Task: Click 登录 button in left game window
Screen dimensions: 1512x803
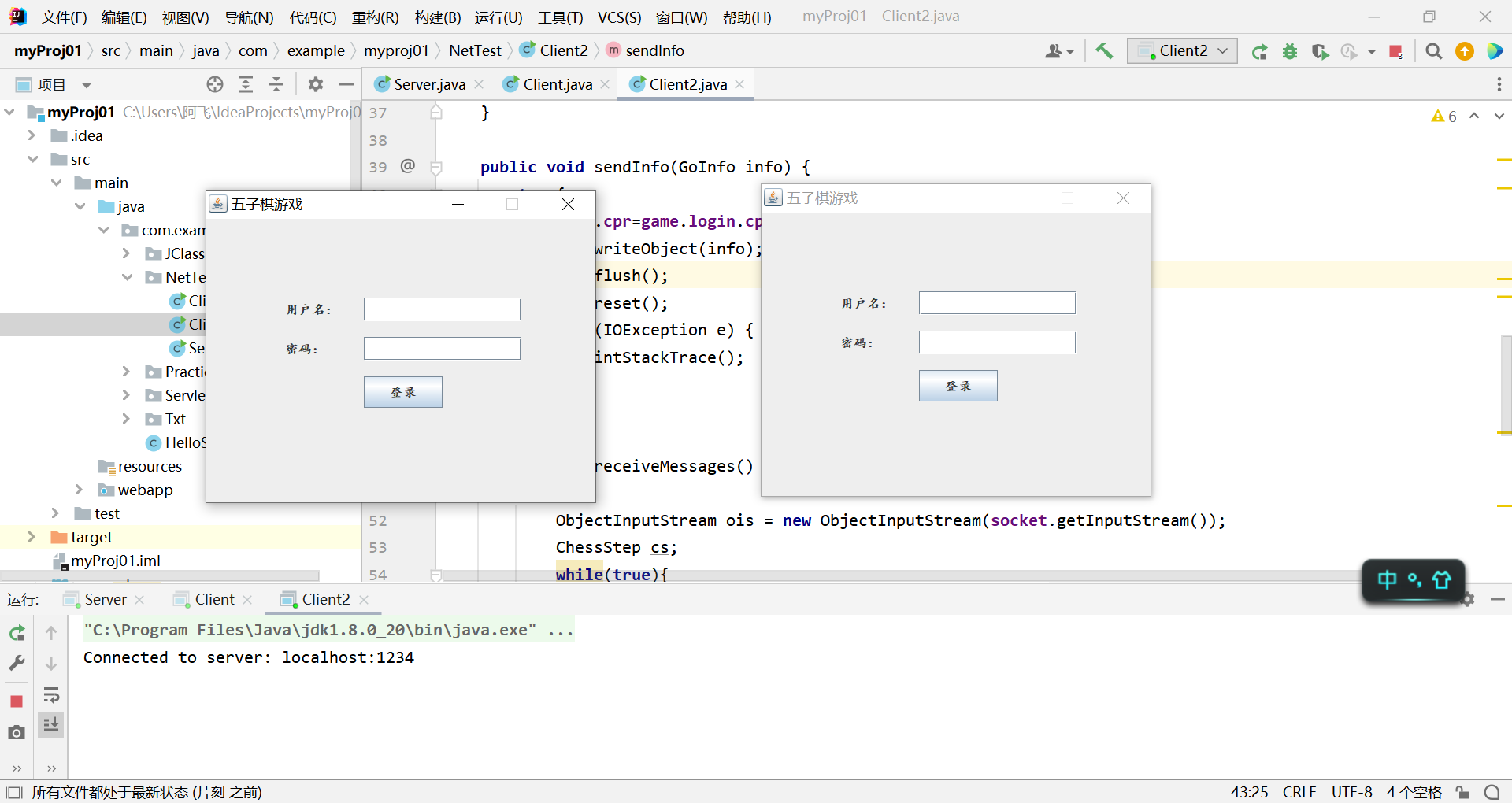Action: [x=403, y=392]
